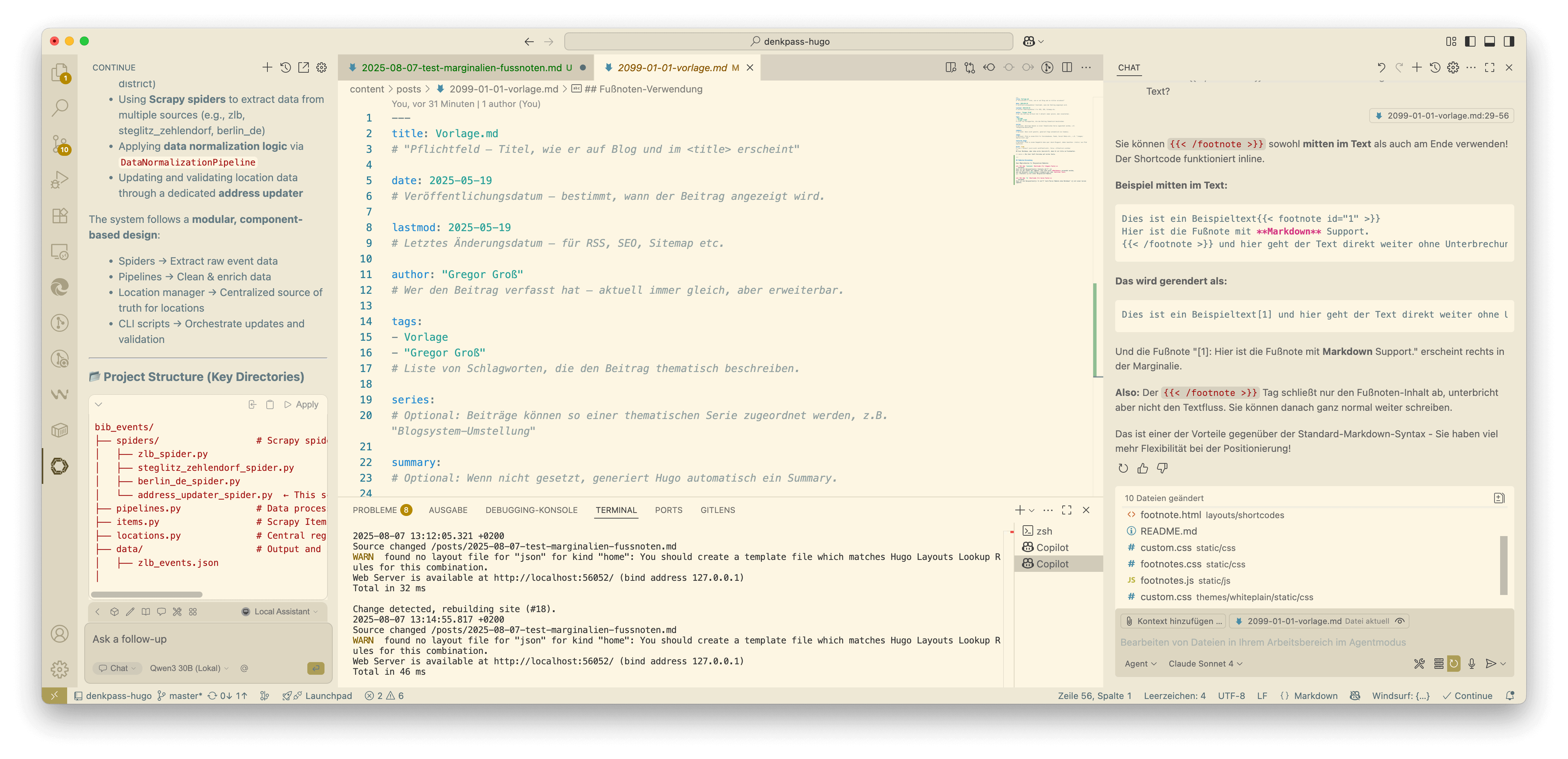Customize the editor layout

pos(1451,41)
